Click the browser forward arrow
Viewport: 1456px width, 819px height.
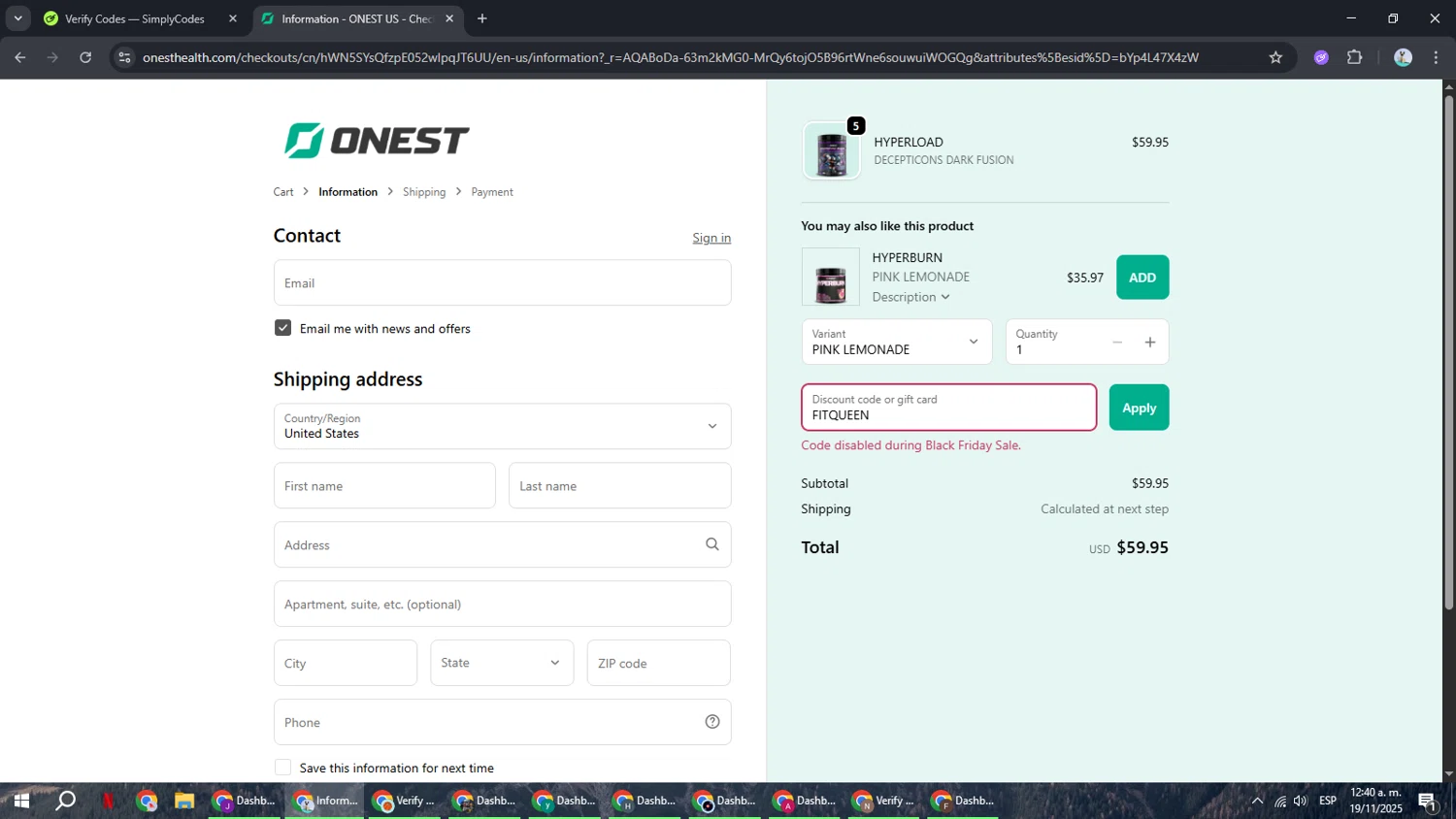click(52, 57)
